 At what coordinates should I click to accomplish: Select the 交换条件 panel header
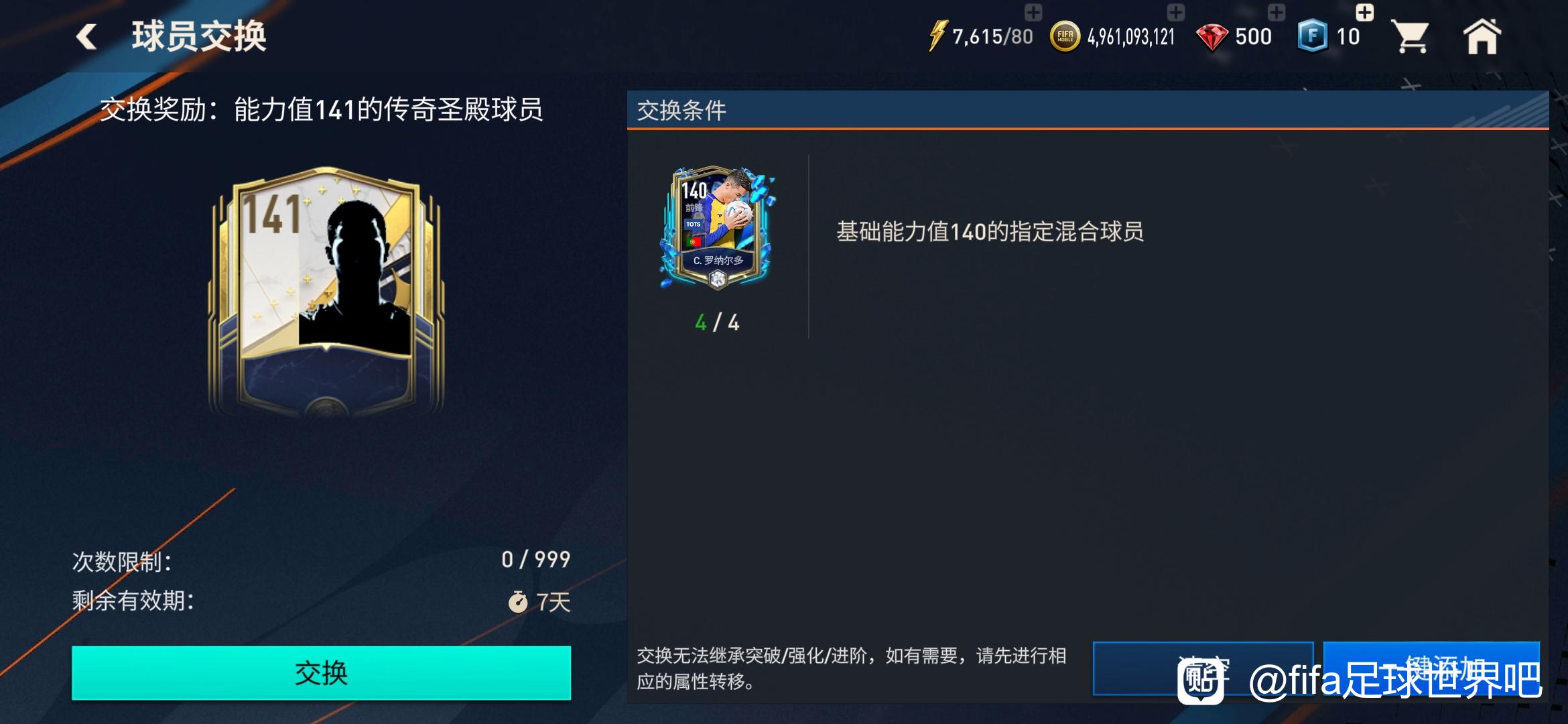tap(1088, 110)
